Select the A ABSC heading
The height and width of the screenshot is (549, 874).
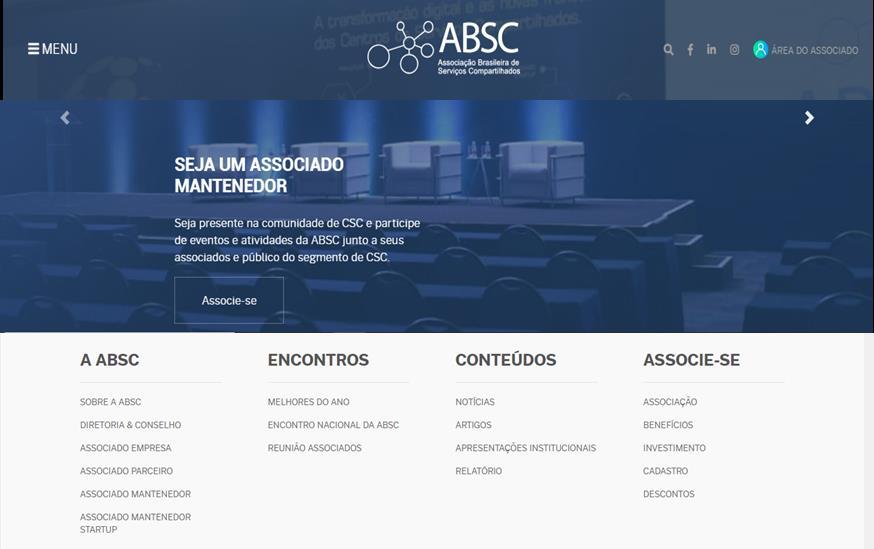pos(110,360)
